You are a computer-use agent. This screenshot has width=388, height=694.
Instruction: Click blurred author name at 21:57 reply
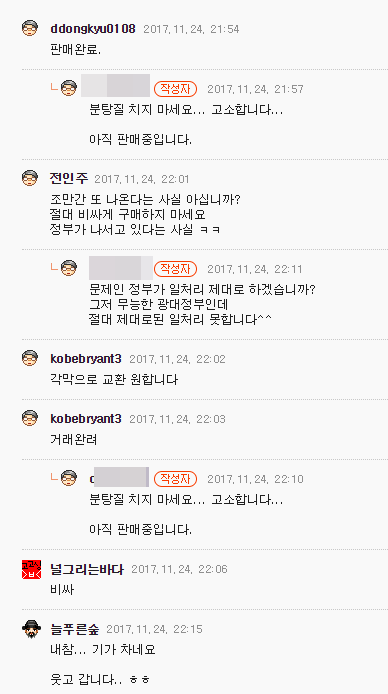(115, 85)
